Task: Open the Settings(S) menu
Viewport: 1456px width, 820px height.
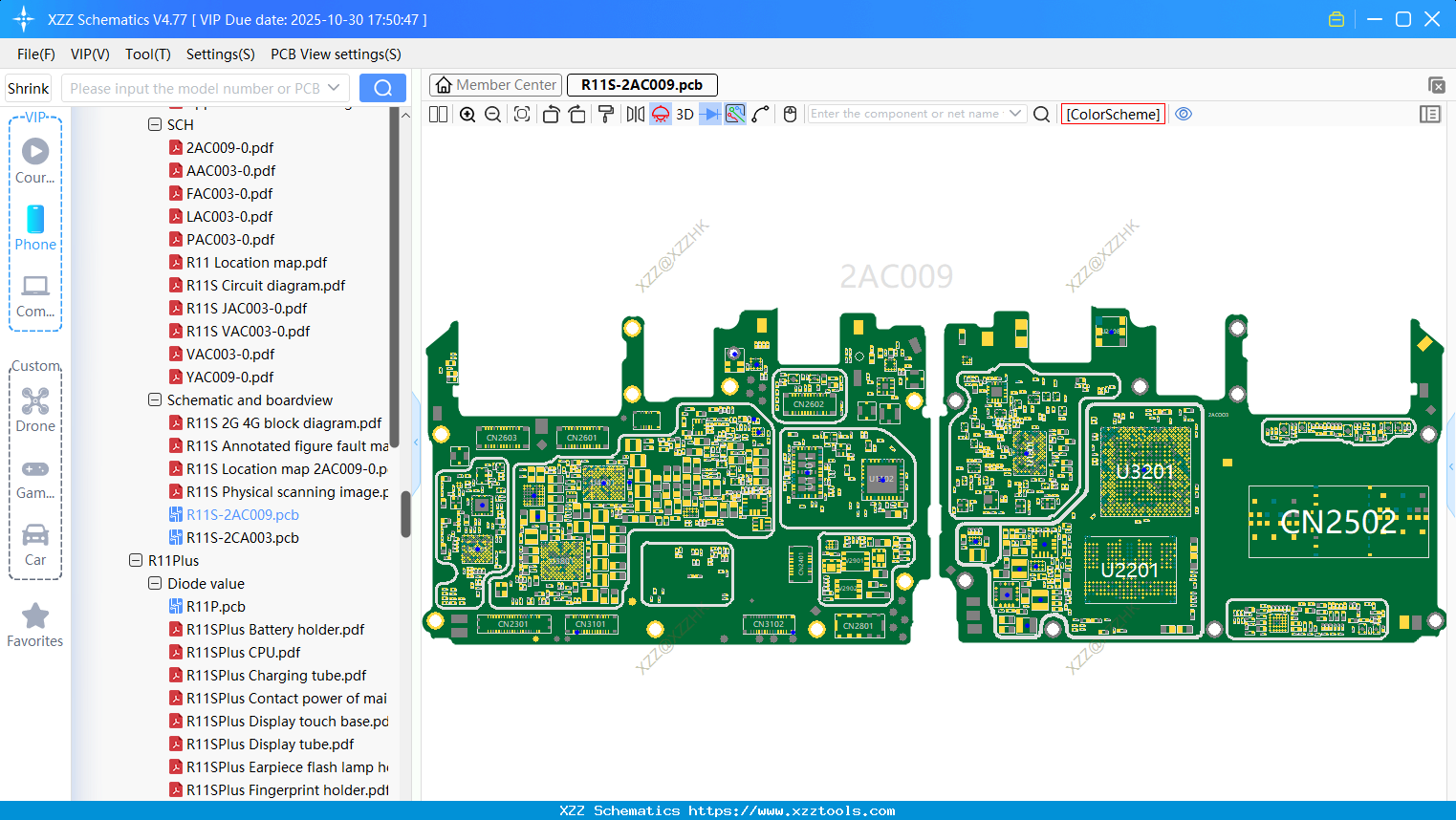Action: 219,54
